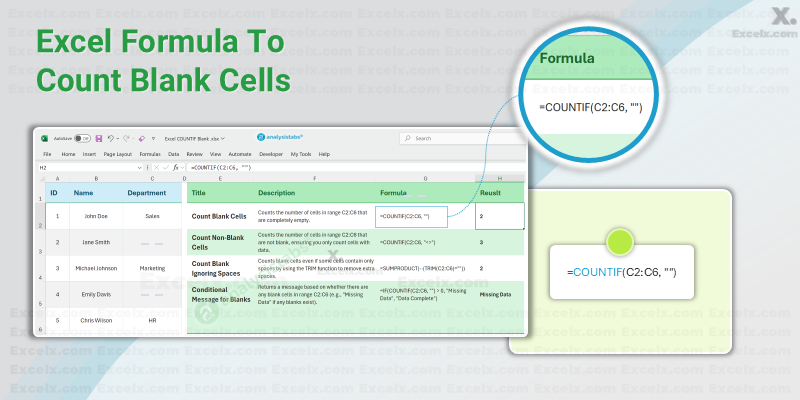This screenshot has height=400, width=800.
Task: Click the selected H2 result cell
Action: click(499, 216)
